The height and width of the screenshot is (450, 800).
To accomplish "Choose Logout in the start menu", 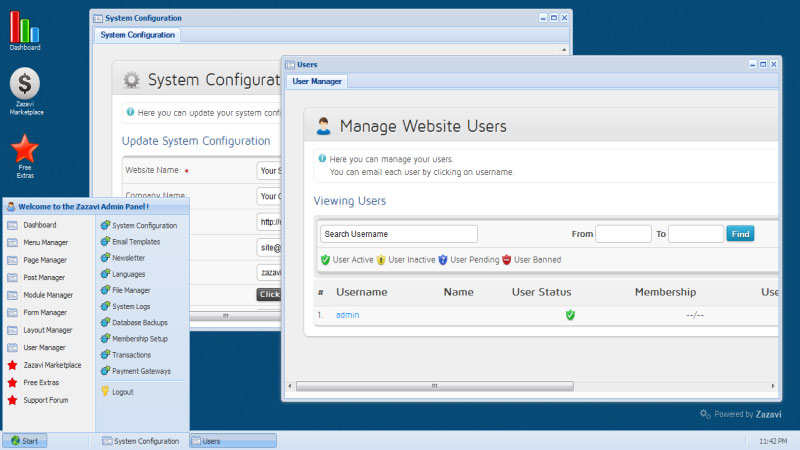I will point(122,391).
